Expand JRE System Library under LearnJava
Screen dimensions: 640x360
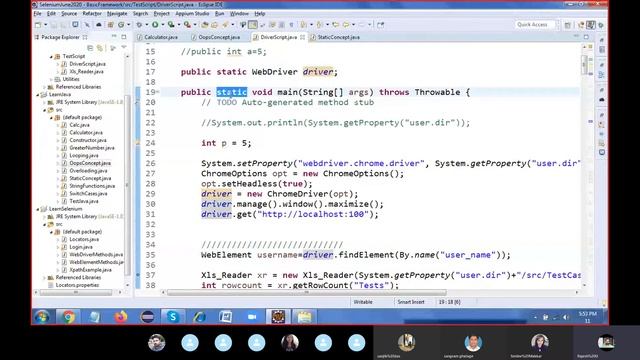click(x=44, y=102)
